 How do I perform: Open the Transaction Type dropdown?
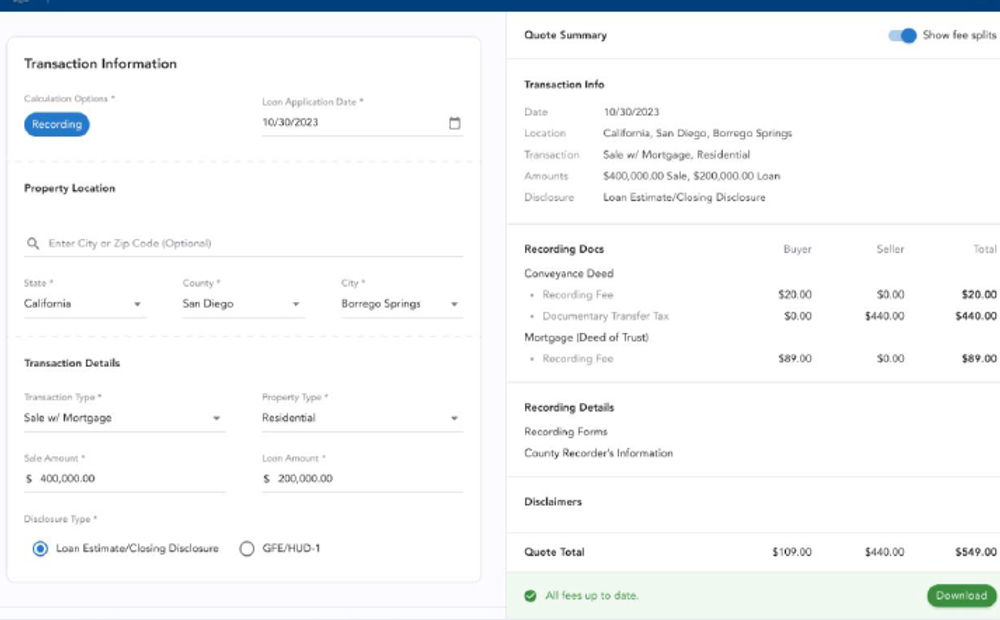pos(216,418)
